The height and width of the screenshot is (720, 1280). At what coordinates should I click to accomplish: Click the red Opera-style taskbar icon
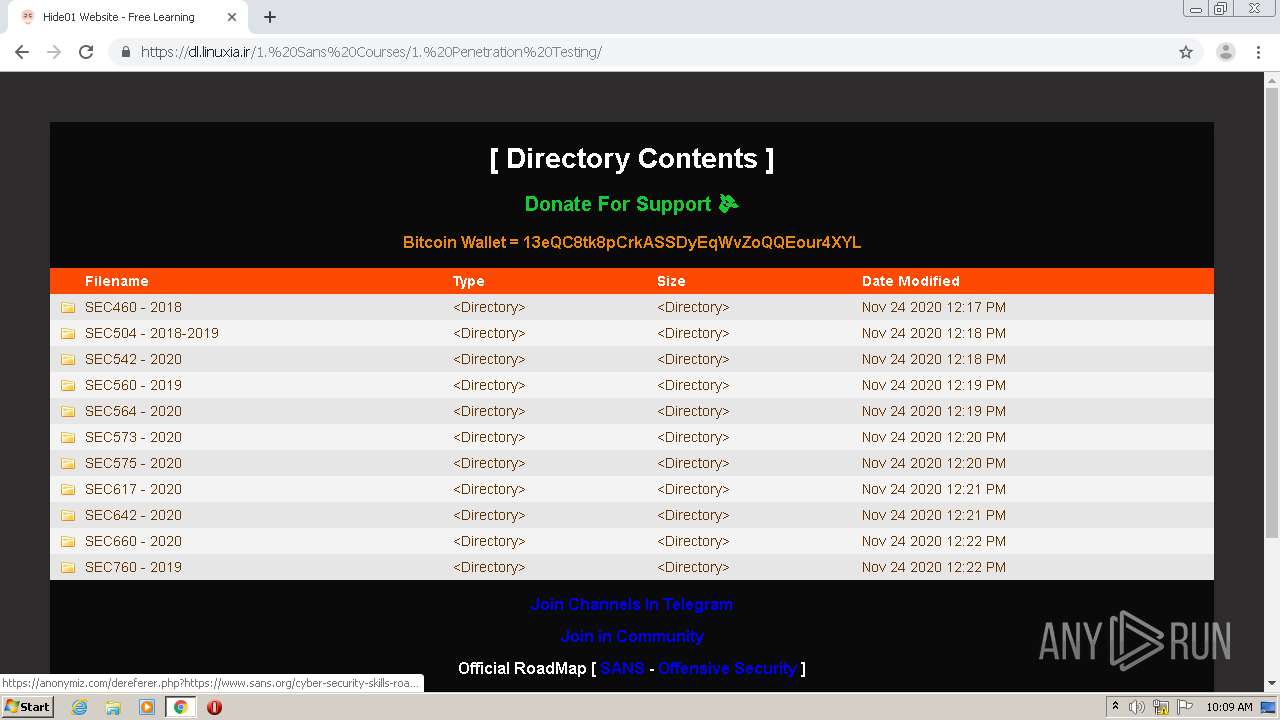coord(214,707)
